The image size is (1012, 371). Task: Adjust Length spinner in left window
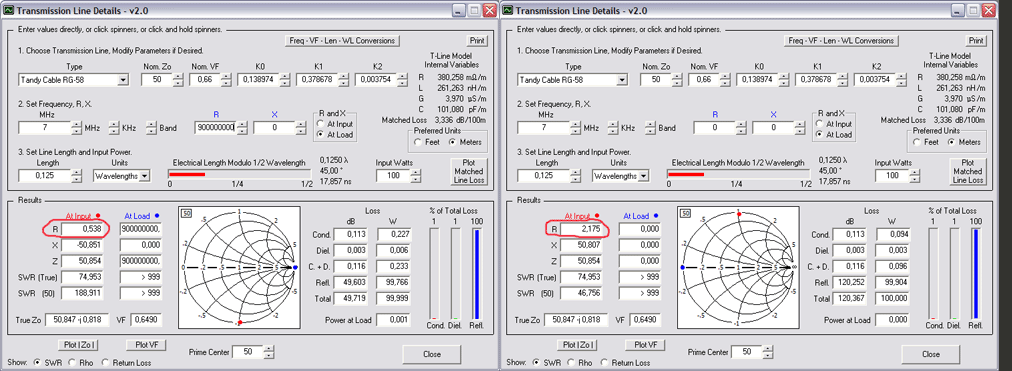coord(77,175)
